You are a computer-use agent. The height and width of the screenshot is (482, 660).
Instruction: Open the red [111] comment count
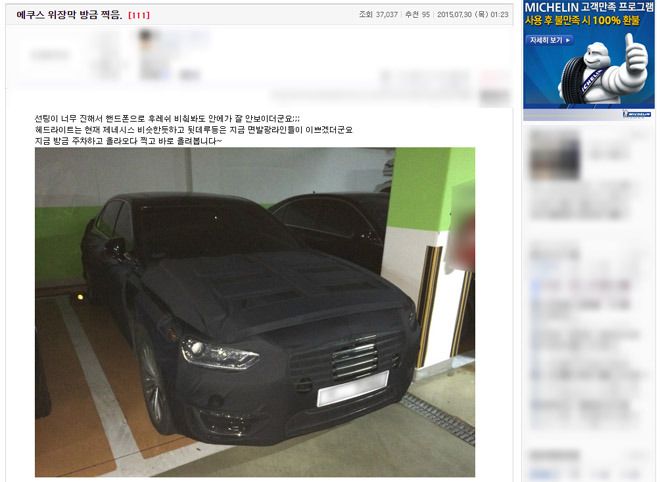click(139, 15)
